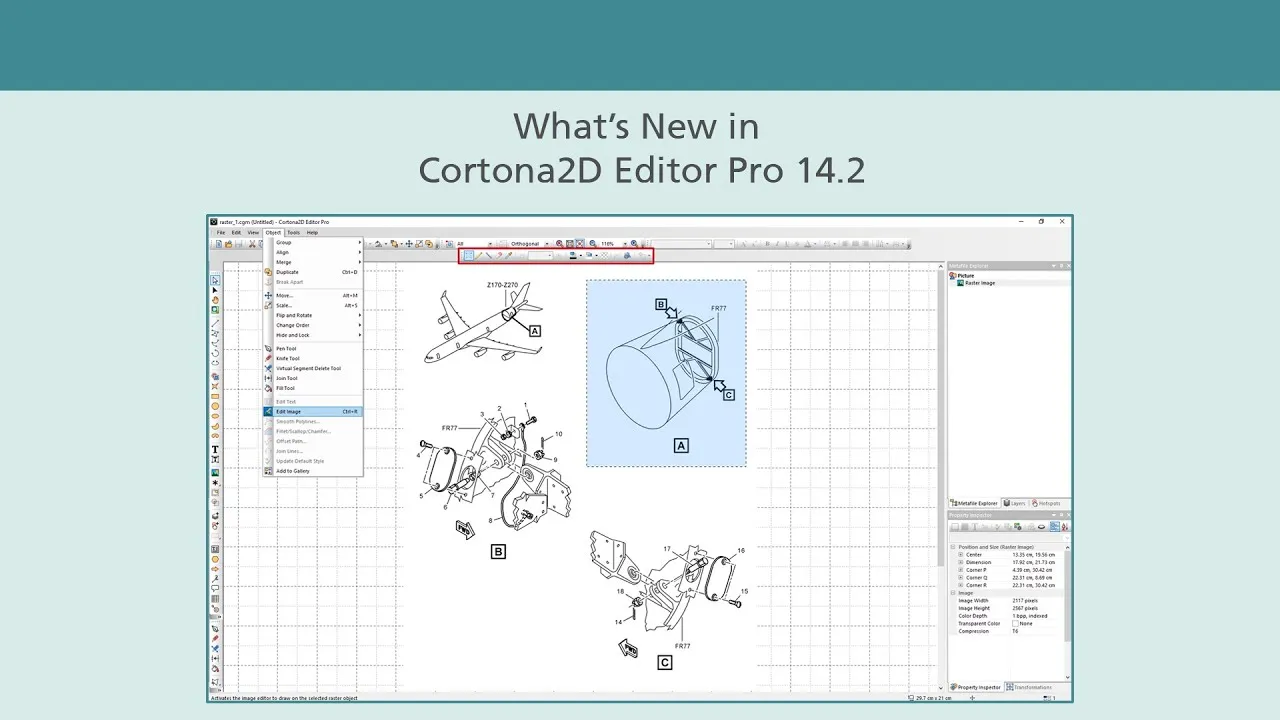
Task: Toggle alphabetical sort in Property Inspector toolbar
Action: (1065, 527)
